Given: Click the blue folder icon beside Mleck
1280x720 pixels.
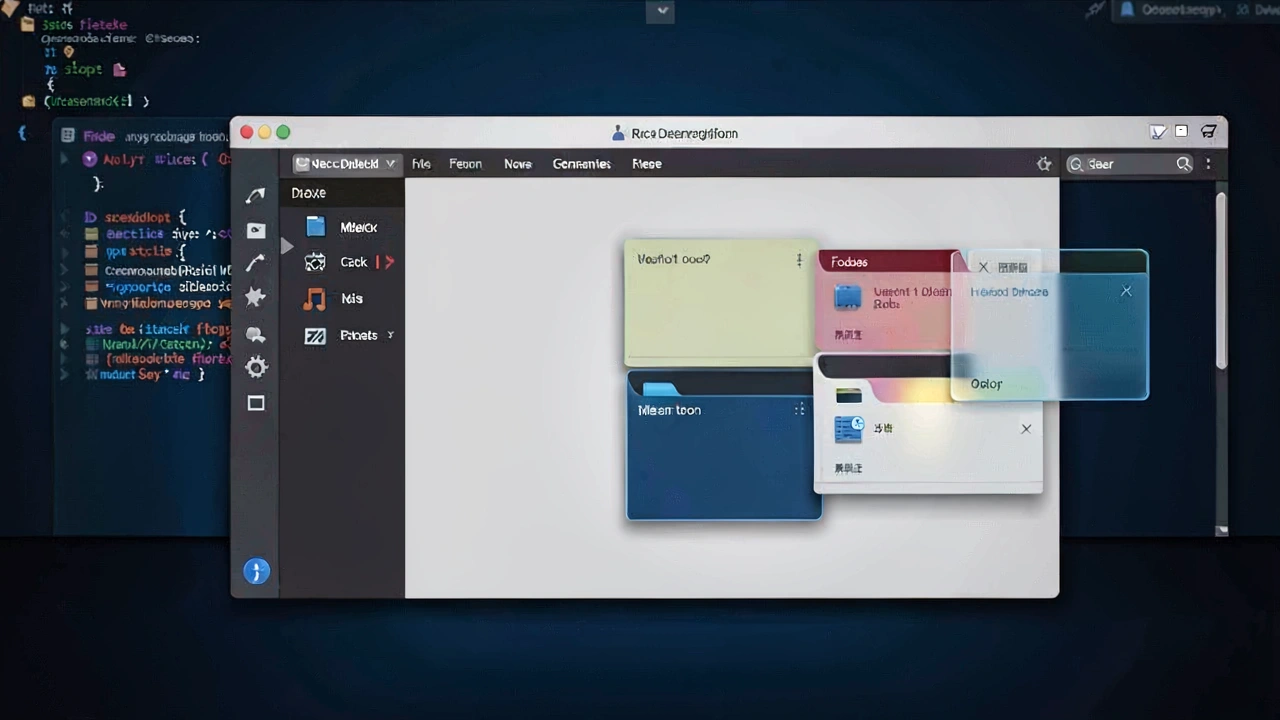Looking at the screenshot, I should pos(315,226).
